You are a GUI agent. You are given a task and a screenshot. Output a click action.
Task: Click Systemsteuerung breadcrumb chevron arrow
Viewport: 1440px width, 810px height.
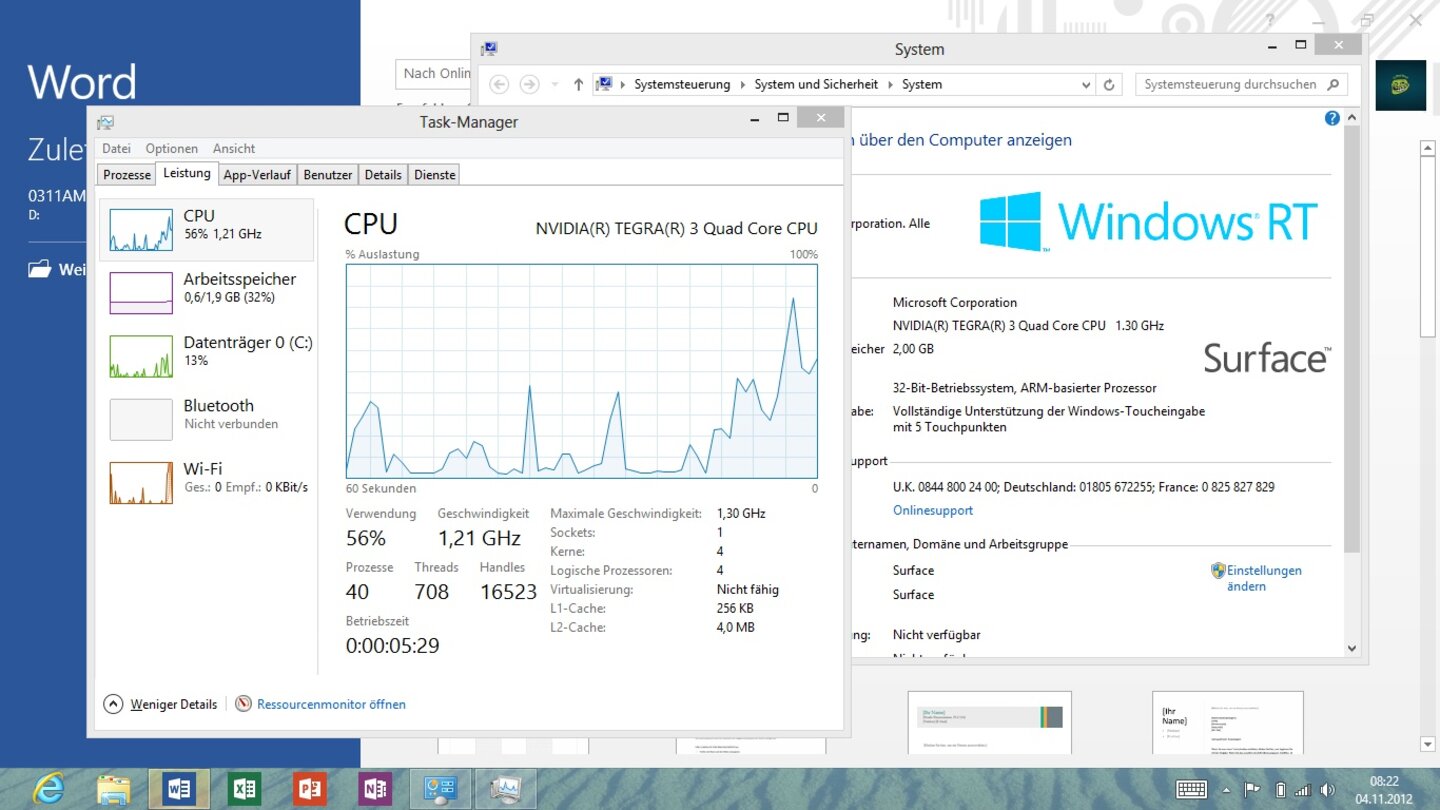742,85
